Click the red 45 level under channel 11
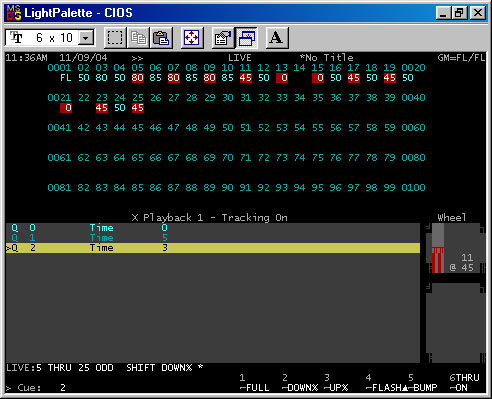 pyautogui.click(x=246, y=78)
